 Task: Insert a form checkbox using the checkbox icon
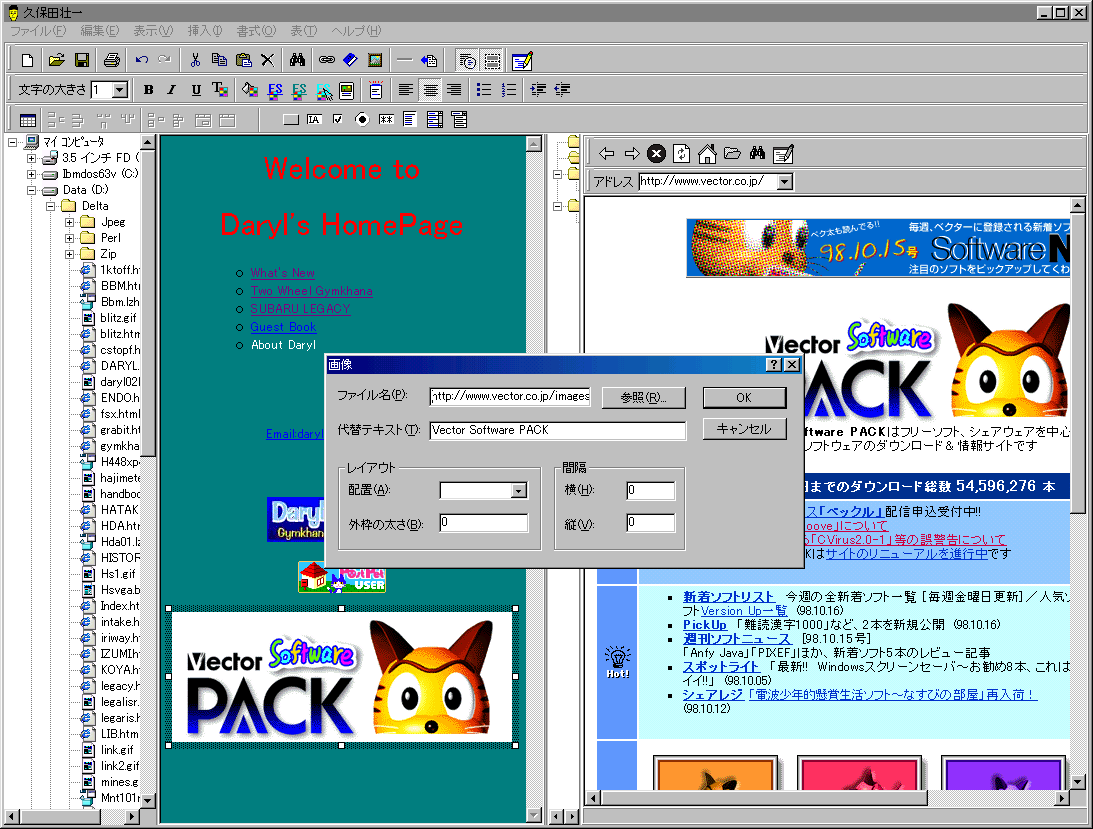[338, 120]
